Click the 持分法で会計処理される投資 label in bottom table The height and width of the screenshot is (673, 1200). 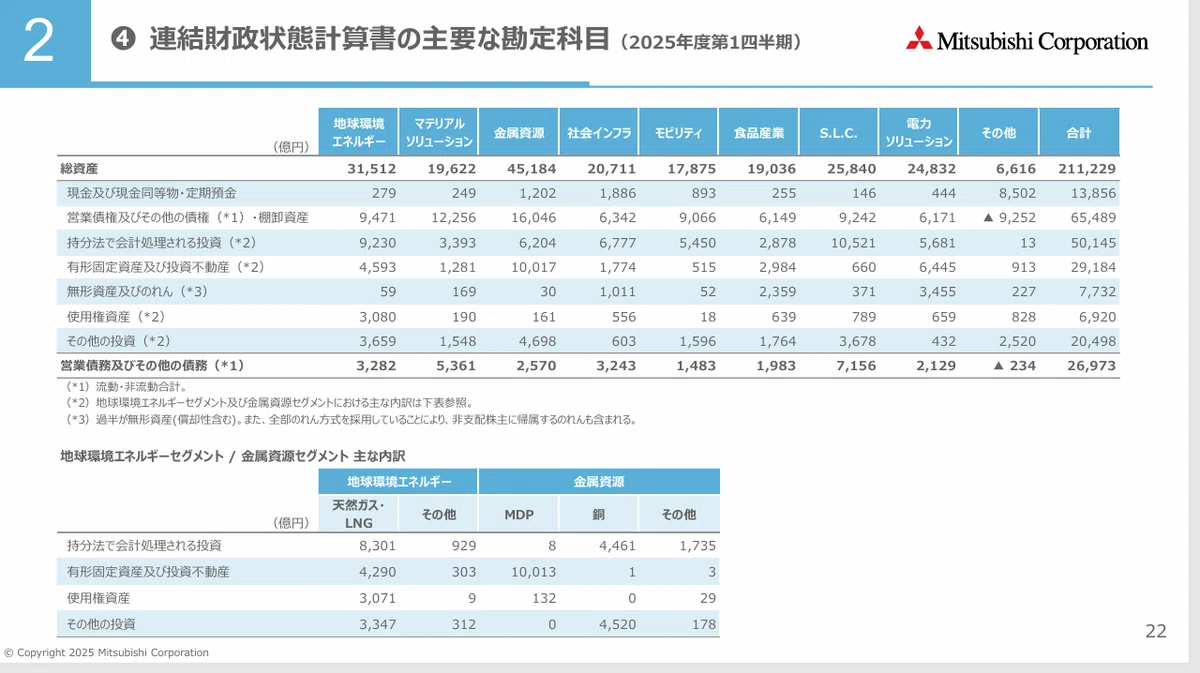point(144,546)
